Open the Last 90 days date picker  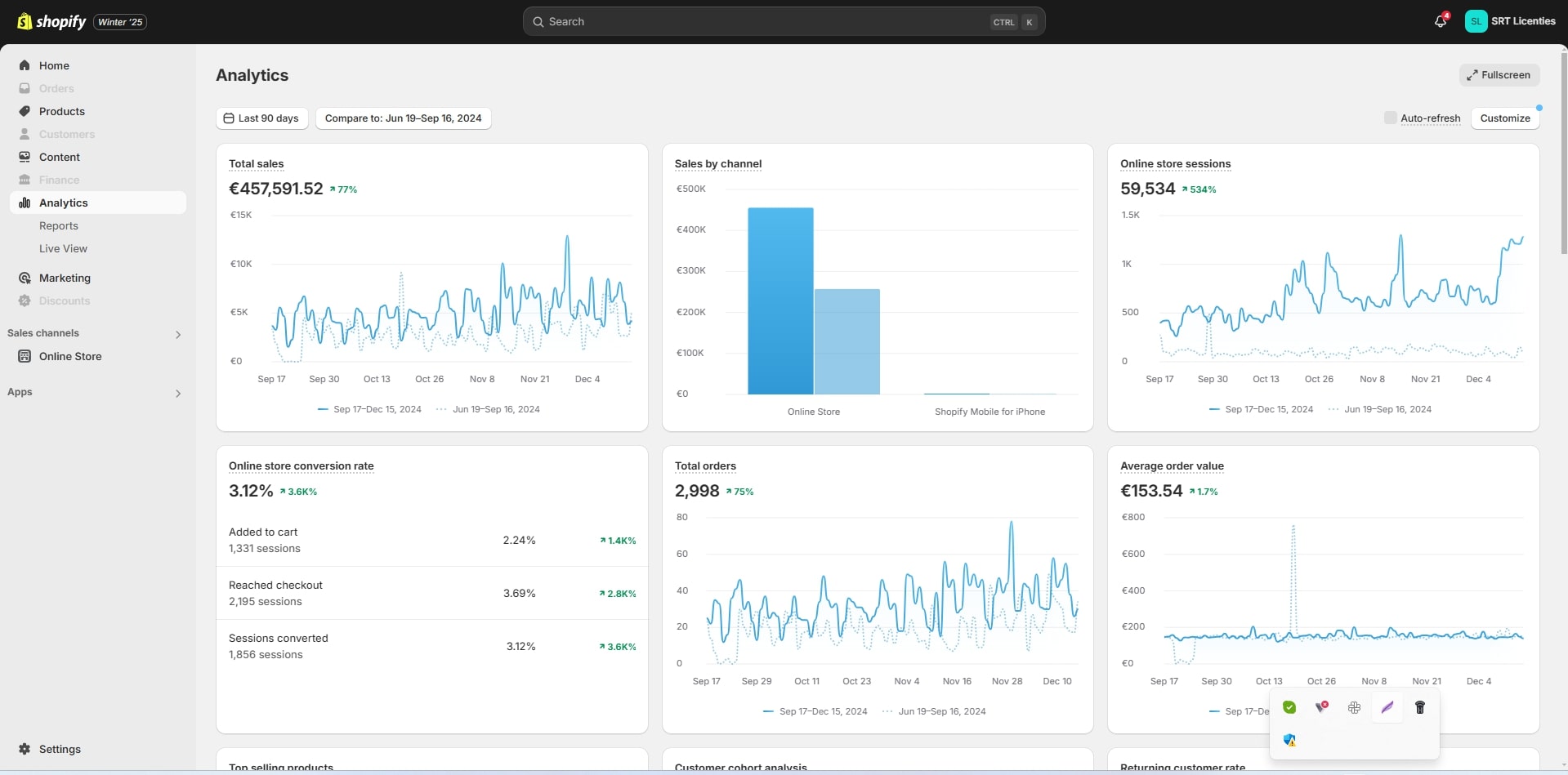(261, 118)
